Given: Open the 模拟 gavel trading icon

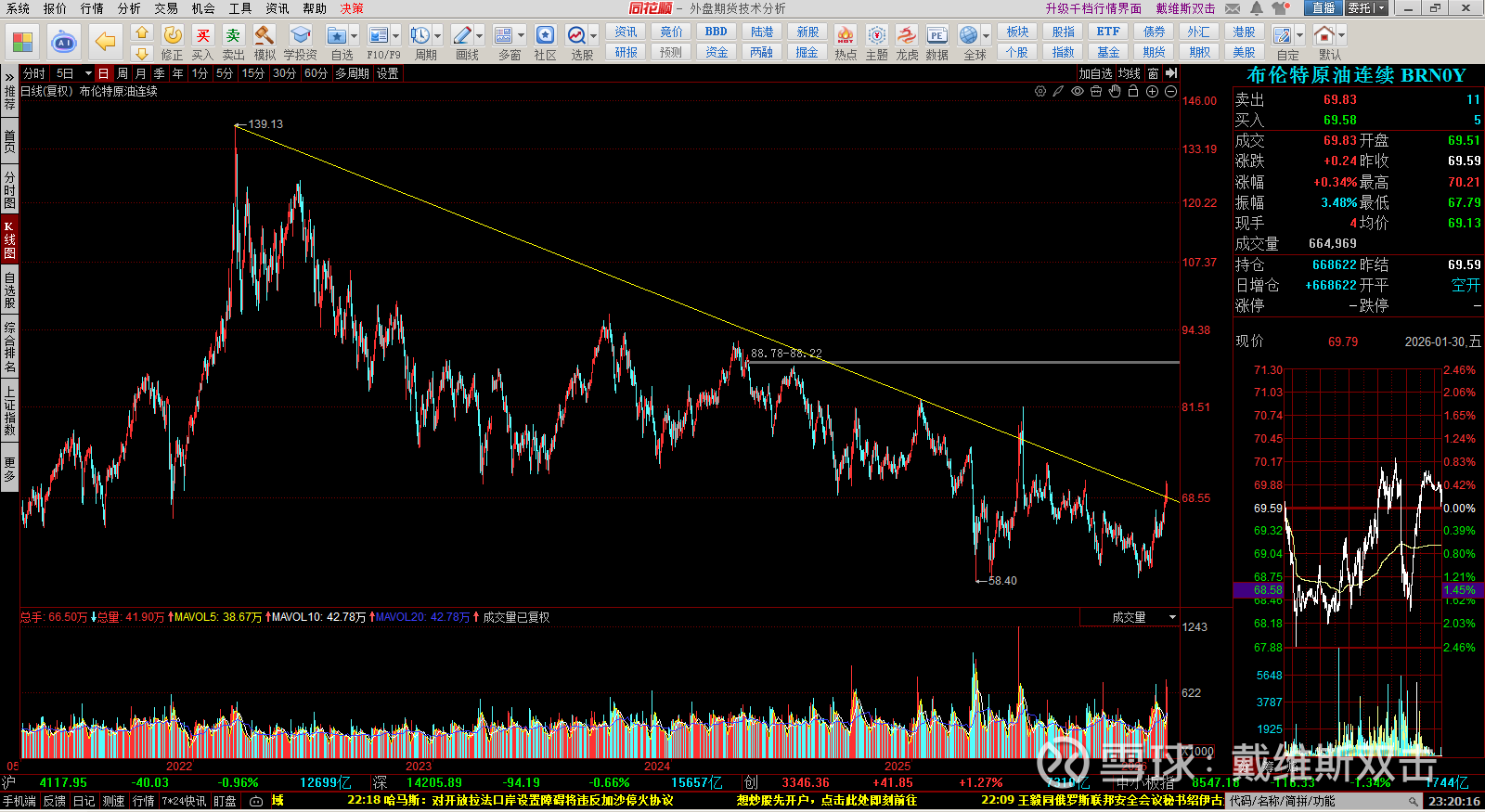Looking at the screenshot, I should point(265,43).
